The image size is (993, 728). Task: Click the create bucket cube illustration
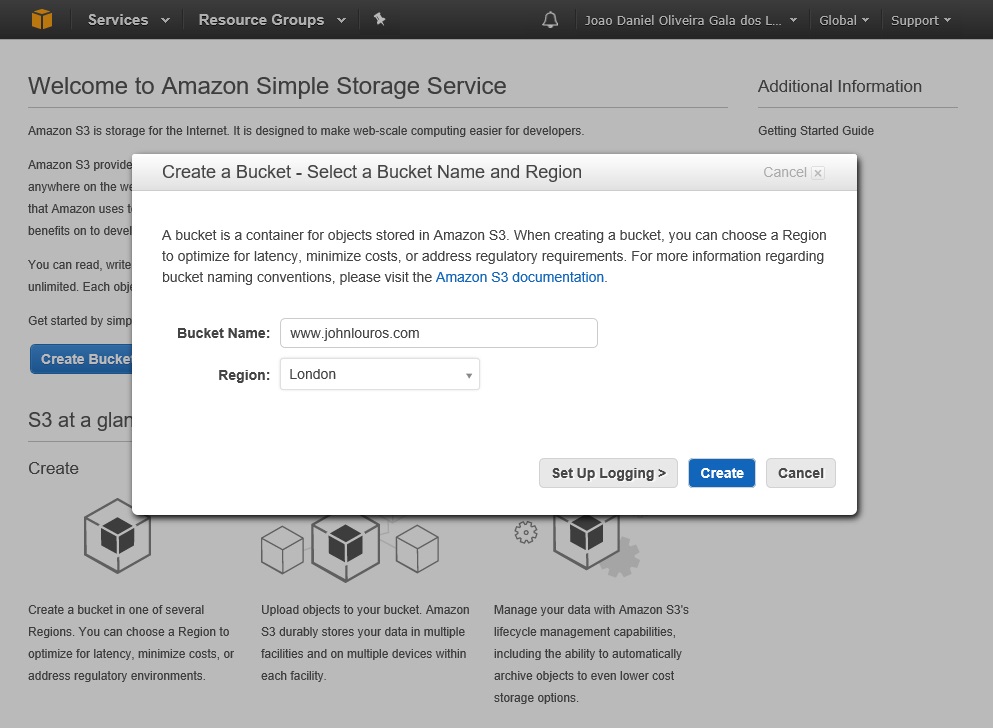click(117, 537)
